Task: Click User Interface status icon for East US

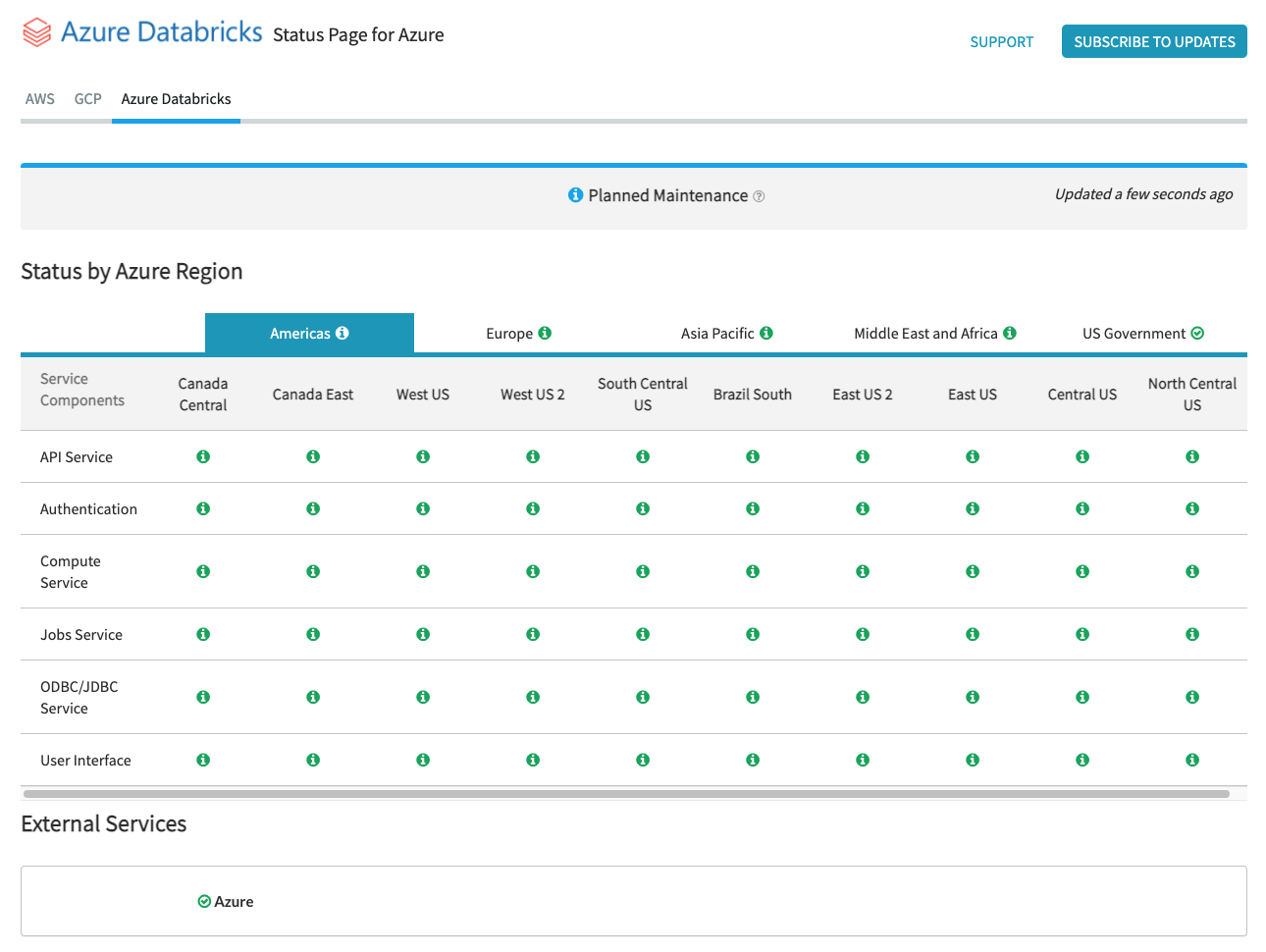Action: point(973,760)
